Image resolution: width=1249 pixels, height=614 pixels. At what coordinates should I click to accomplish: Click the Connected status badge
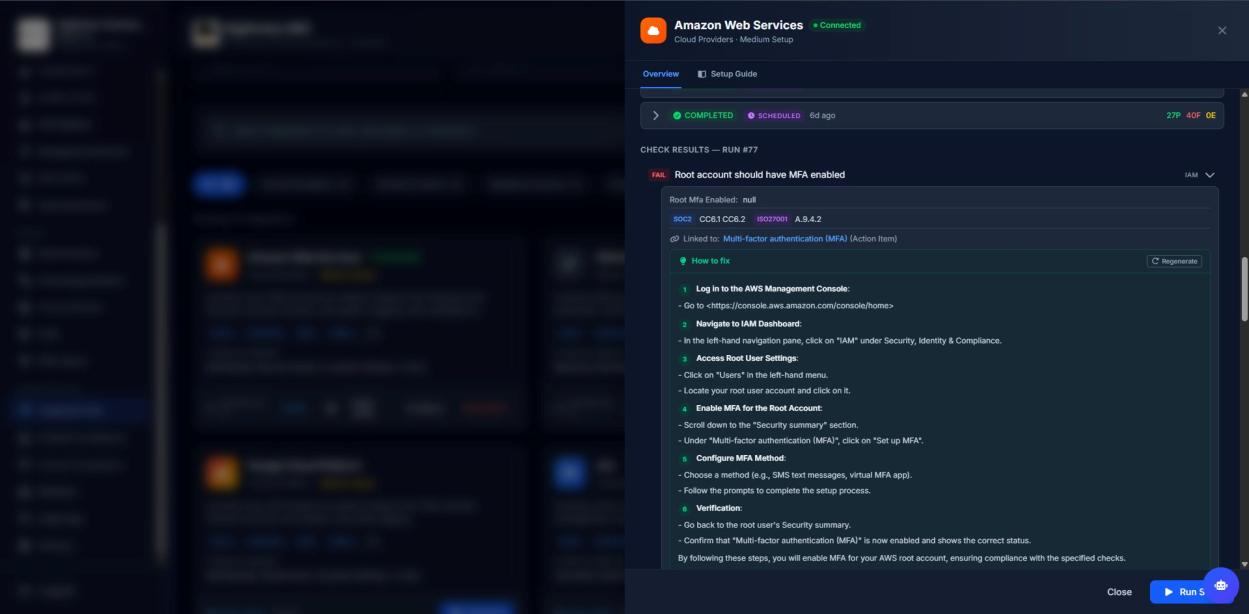pos(837,25)
